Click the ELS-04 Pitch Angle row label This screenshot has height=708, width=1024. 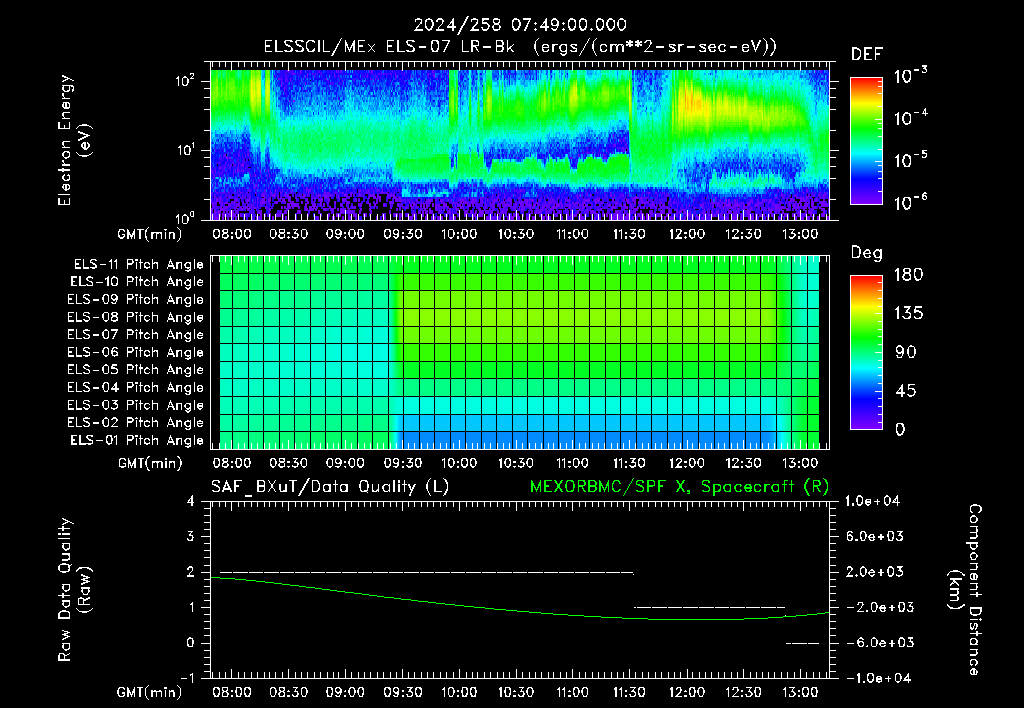136,388
